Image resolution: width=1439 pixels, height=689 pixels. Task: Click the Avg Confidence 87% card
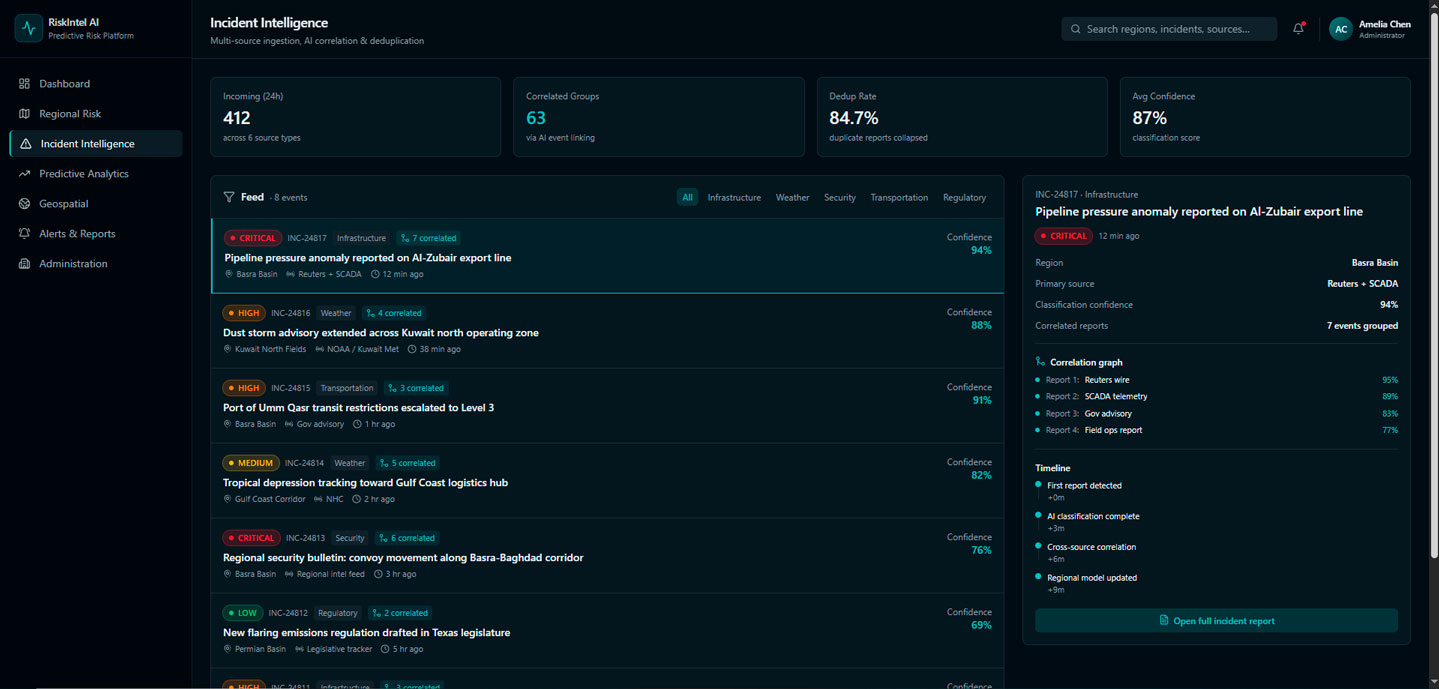1265,117
